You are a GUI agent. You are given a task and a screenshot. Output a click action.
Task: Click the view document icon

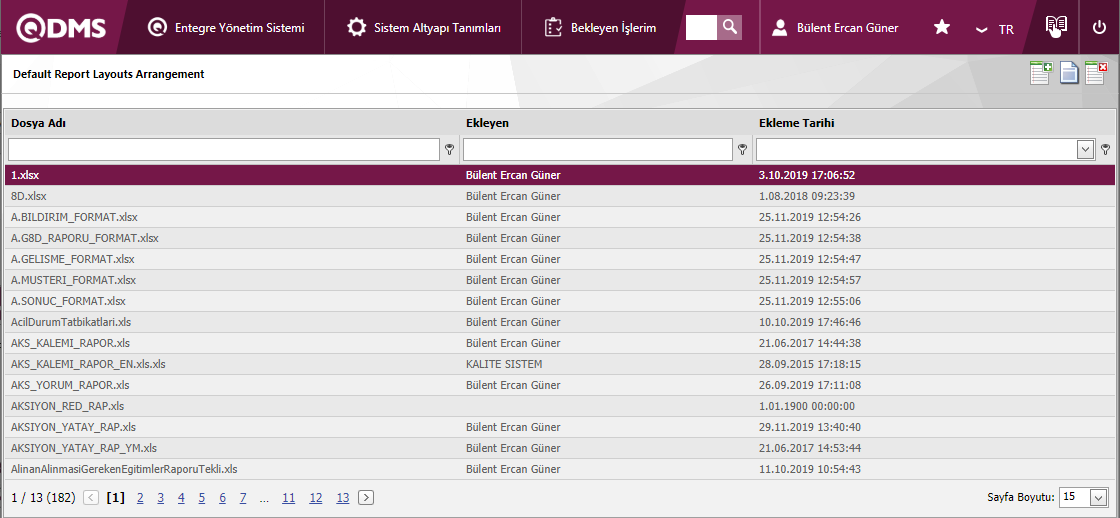[x=1069, y=73]
